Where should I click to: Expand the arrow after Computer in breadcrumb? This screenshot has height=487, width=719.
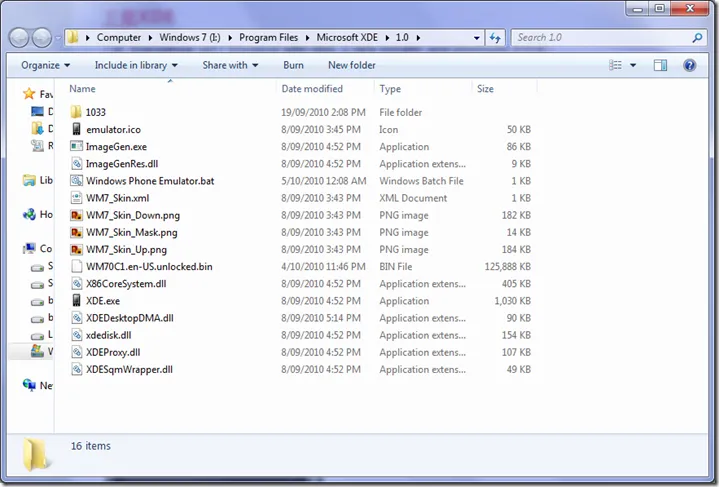pyautogui.click(x=150, y=38)
